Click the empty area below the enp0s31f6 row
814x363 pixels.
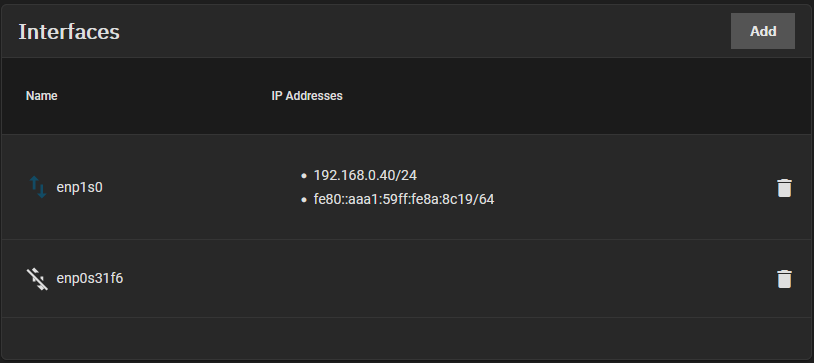(407, 338)
